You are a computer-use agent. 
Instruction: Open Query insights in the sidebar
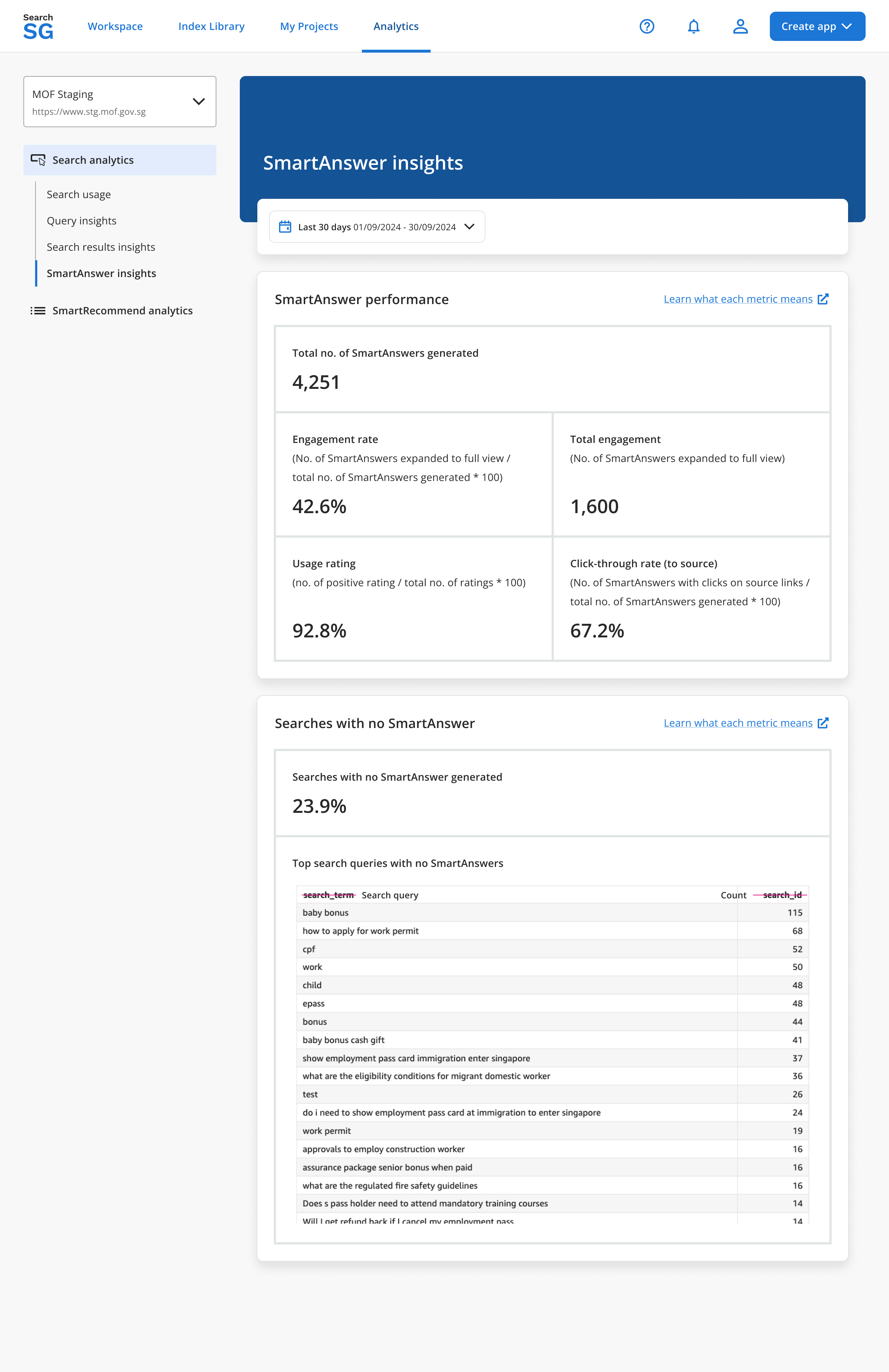82,221
